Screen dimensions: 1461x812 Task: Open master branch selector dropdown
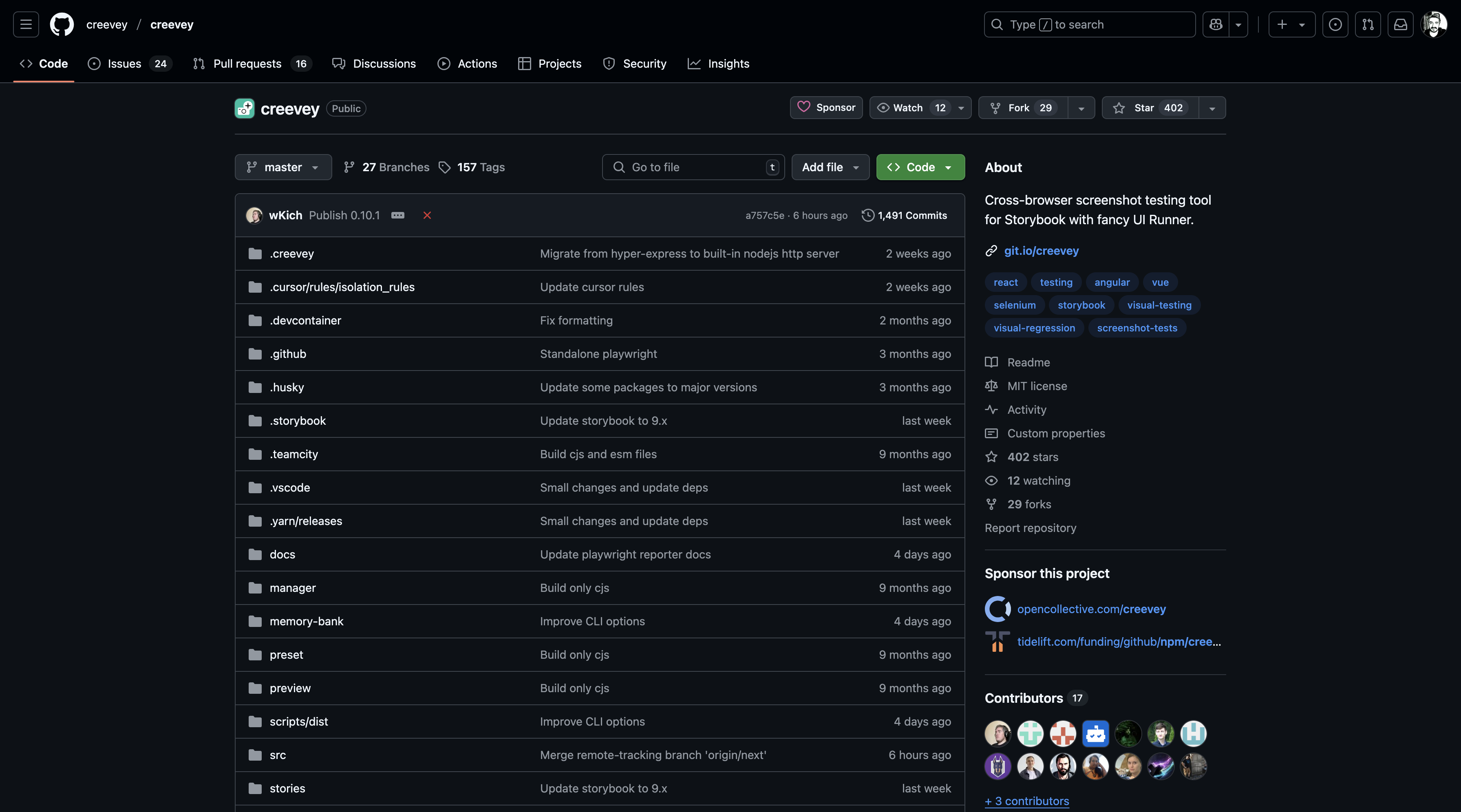283,167
